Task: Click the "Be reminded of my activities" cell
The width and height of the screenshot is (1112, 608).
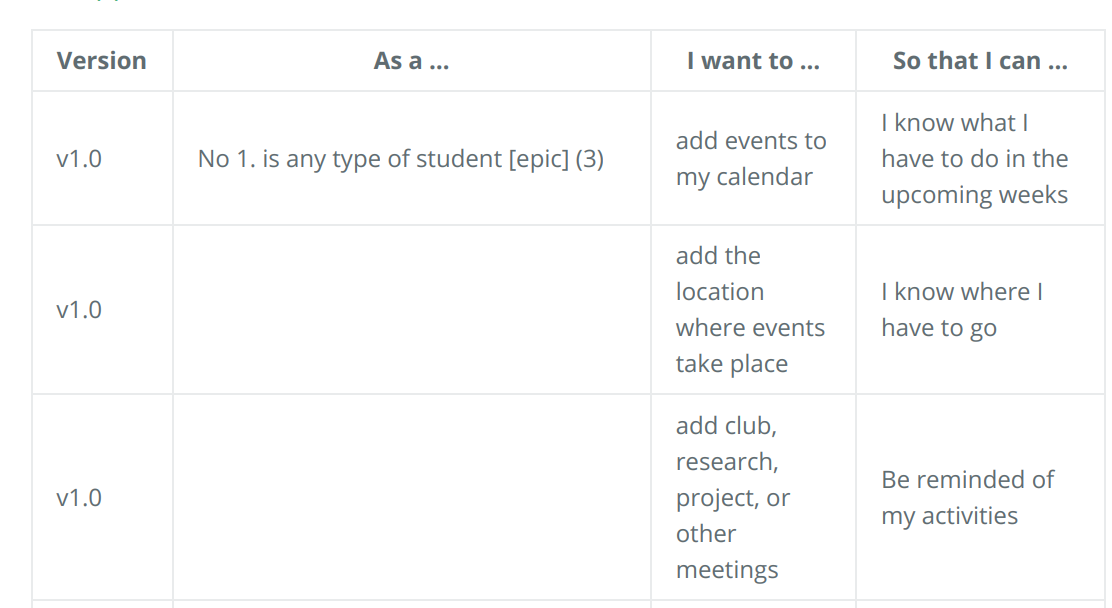Action: [967, 498]
